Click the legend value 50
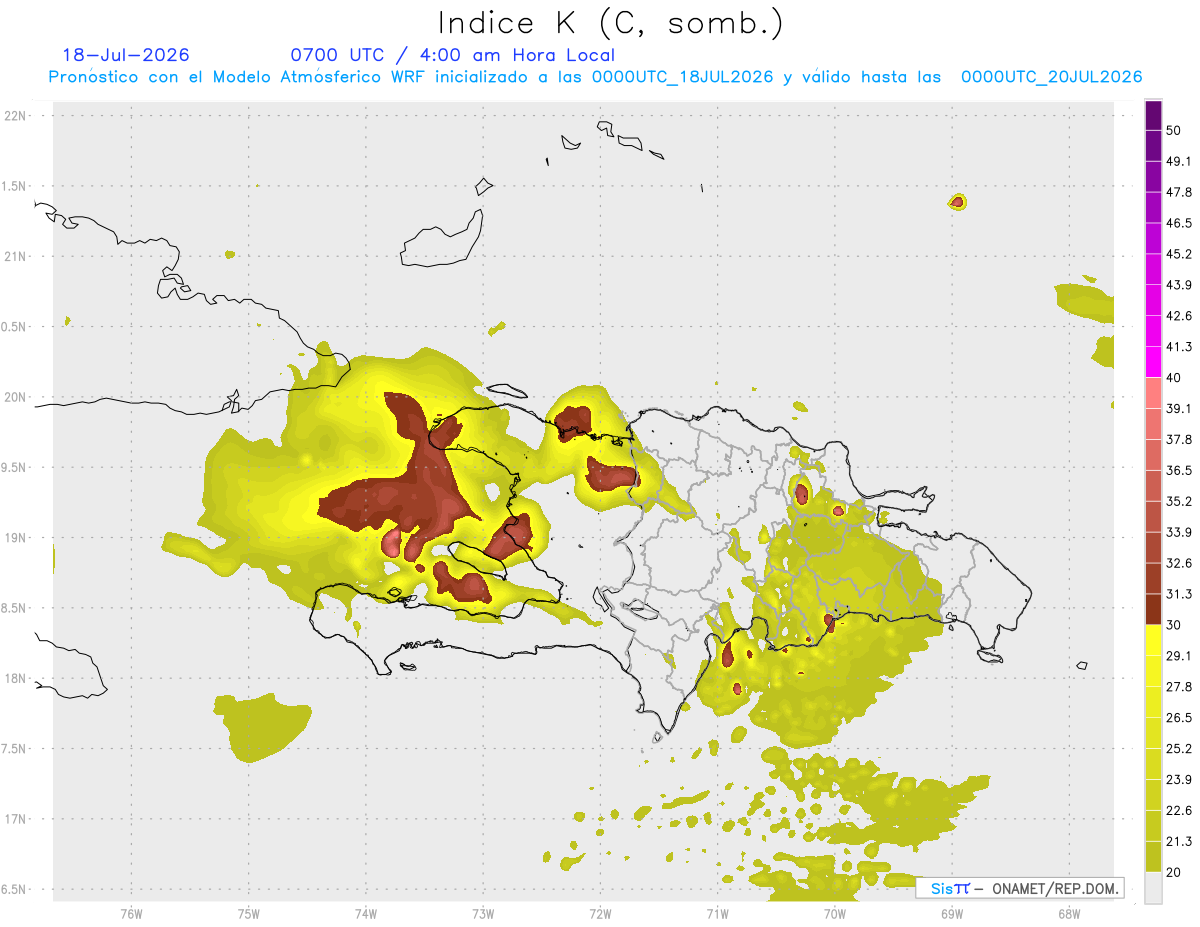The height and width of the screenshot is (927, 1200). [x=1176, y=130]
